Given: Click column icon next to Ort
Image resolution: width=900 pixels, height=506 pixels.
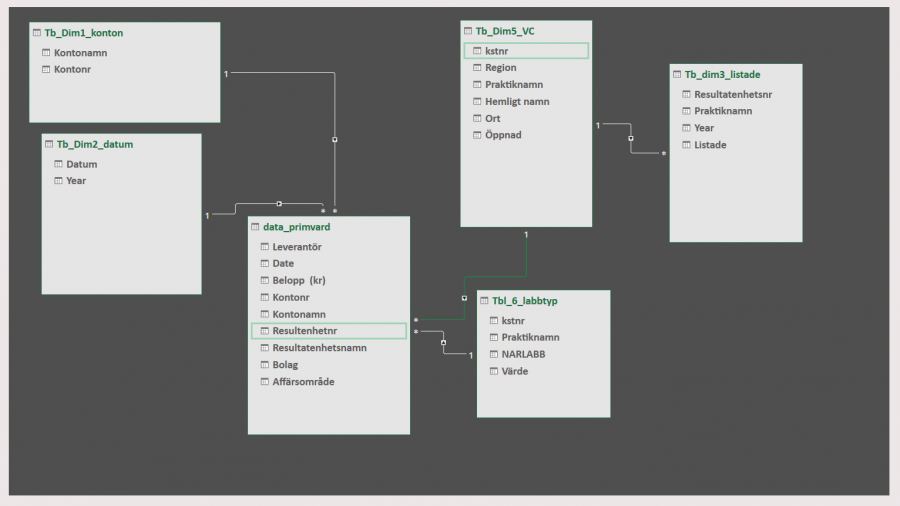Looking at the screenshot, I should pos(477,119).
